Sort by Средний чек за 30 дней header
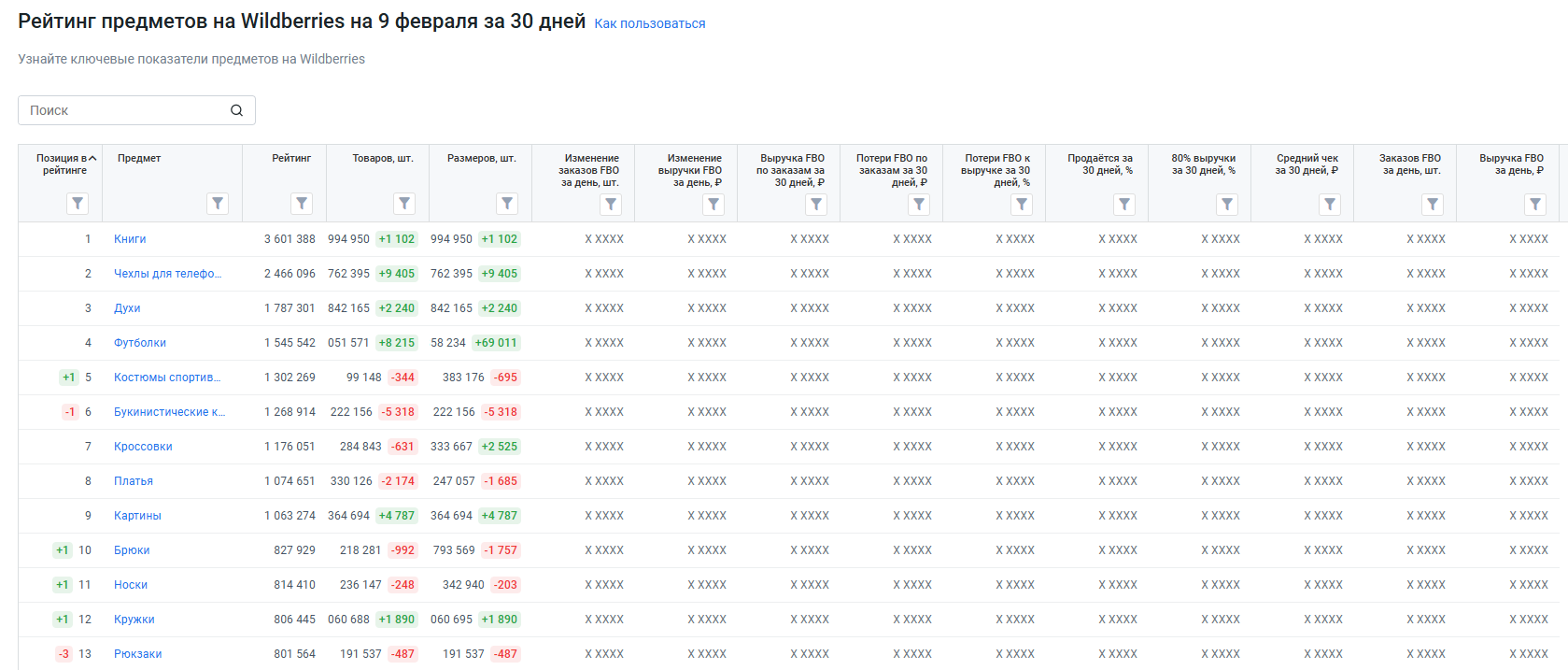The image size is (1568, 670). click(1307, 164)
